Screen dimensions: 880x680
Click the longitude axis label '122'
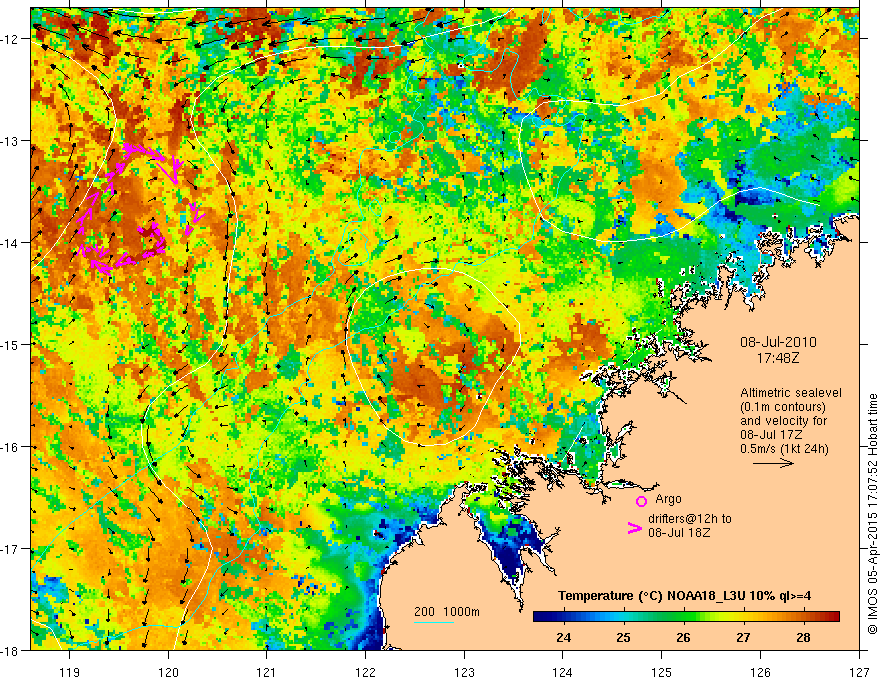[x=365, y=672]
